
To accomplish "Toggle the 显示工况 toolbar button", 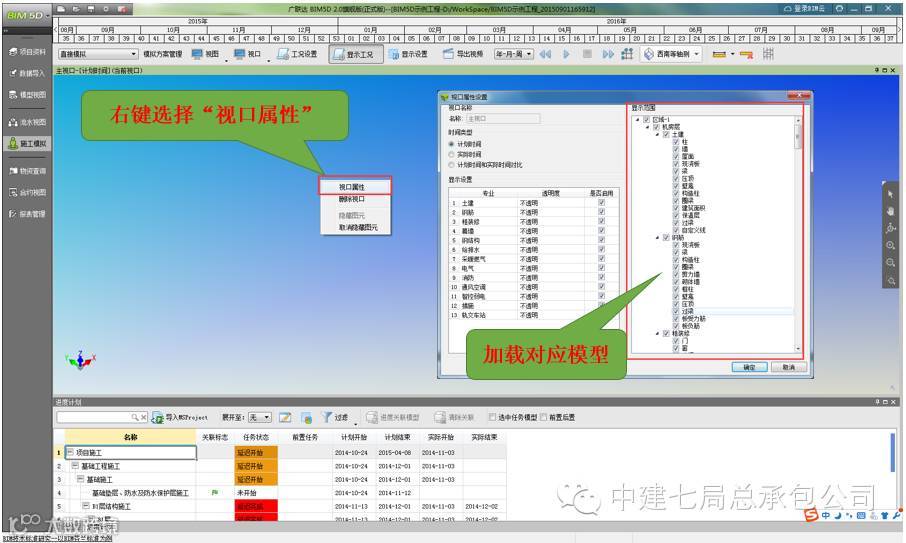I will click(355, 54).
